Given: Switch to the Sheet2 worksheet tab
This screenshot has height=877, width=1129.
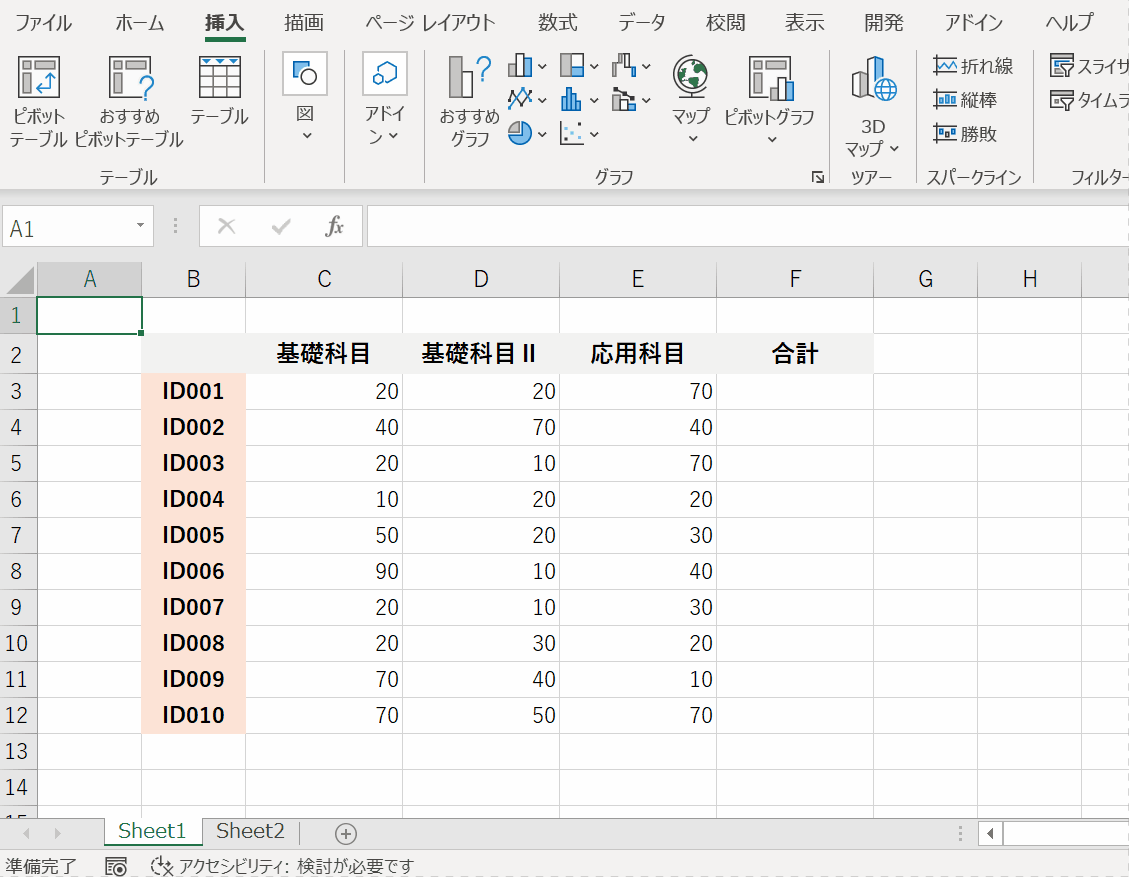Looking at the screenshot, I should [x=250, y=831].
